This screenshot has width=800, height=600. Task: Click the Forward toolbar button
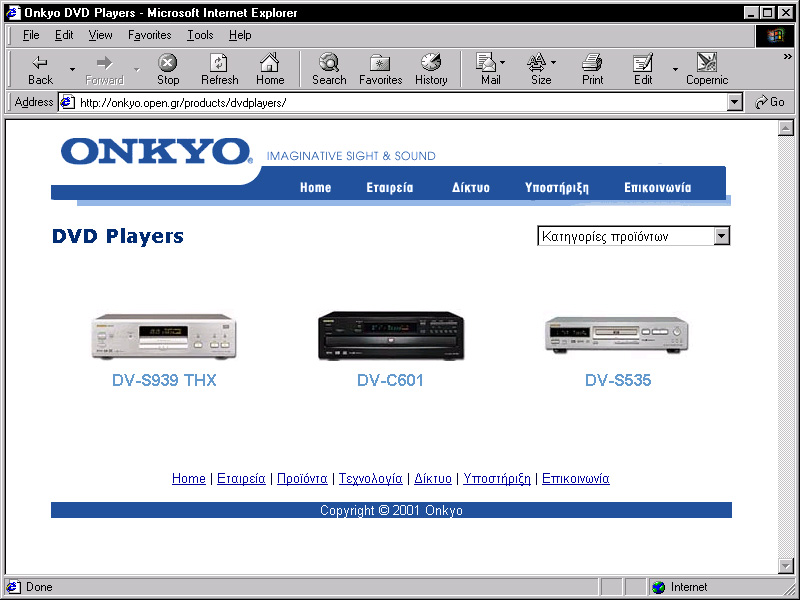105,69
